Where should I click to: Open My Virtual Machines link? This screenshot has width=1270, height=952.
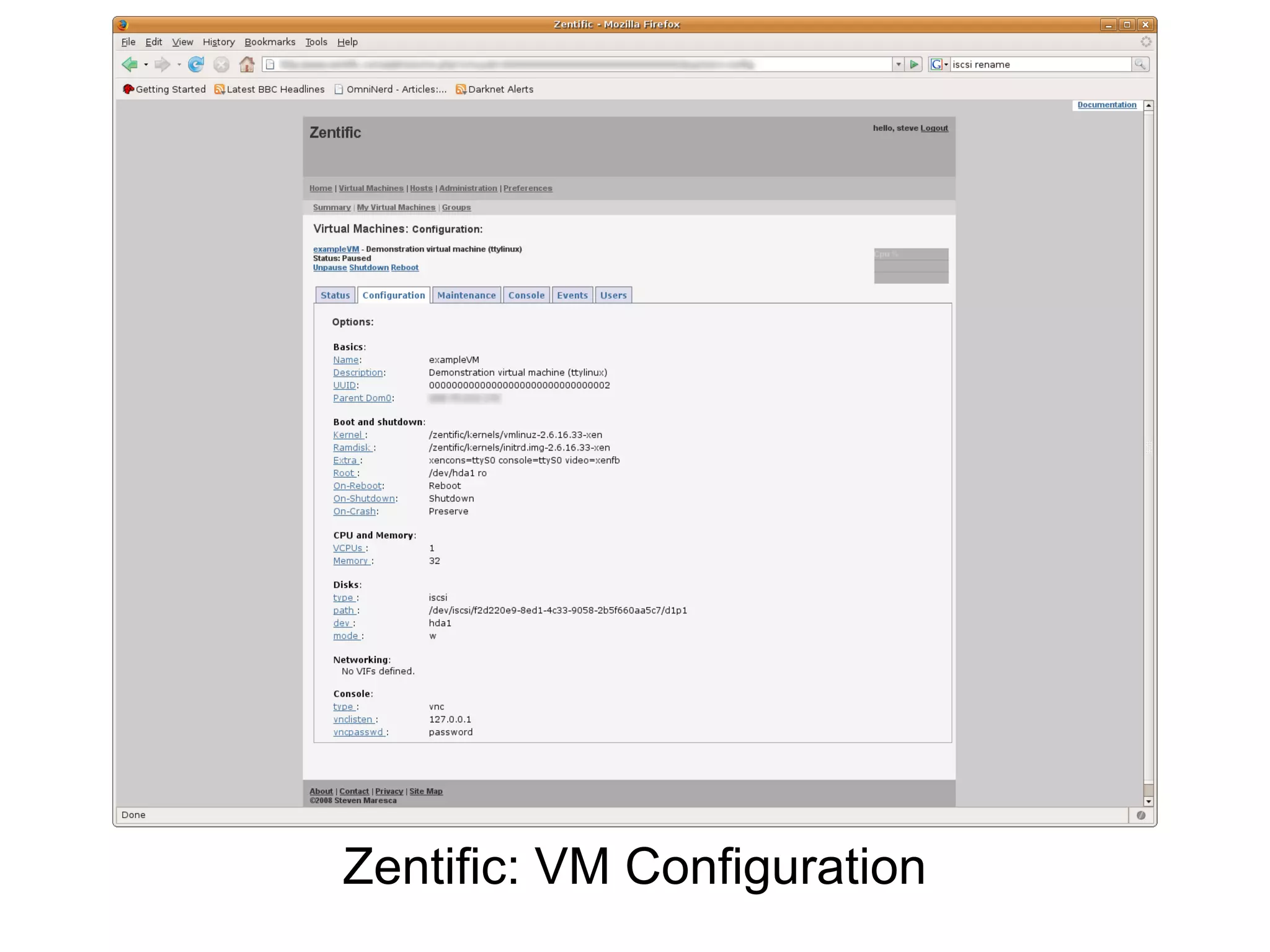coord(396,208)
